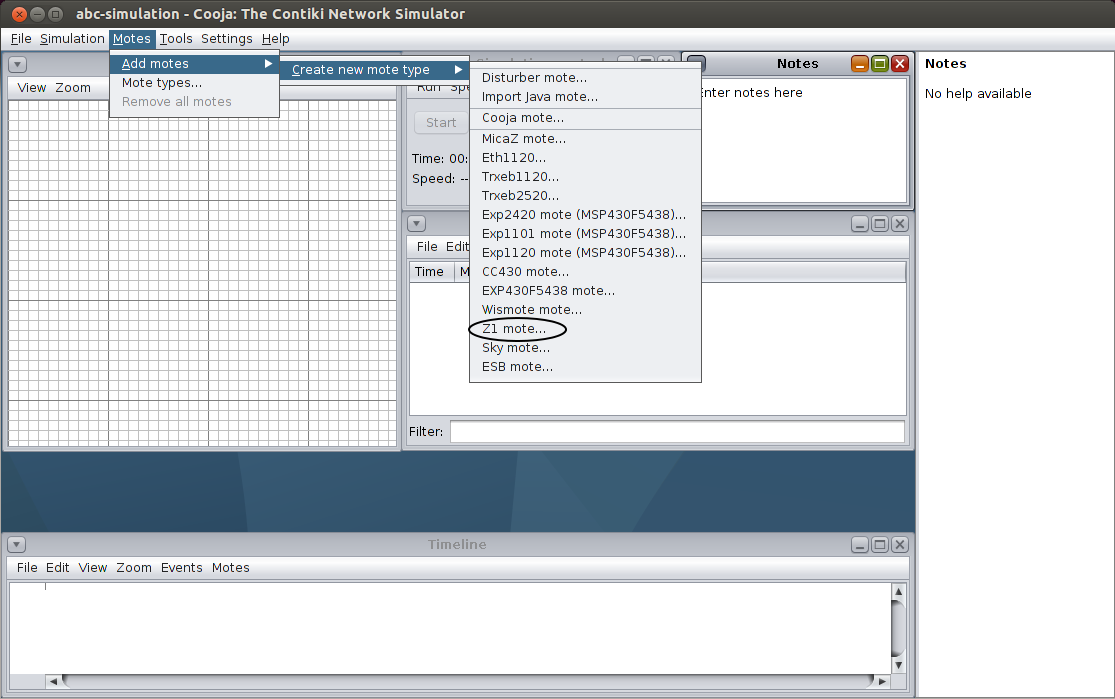Click the Start simulation button
1115x699 pixels.
(441, 122)
